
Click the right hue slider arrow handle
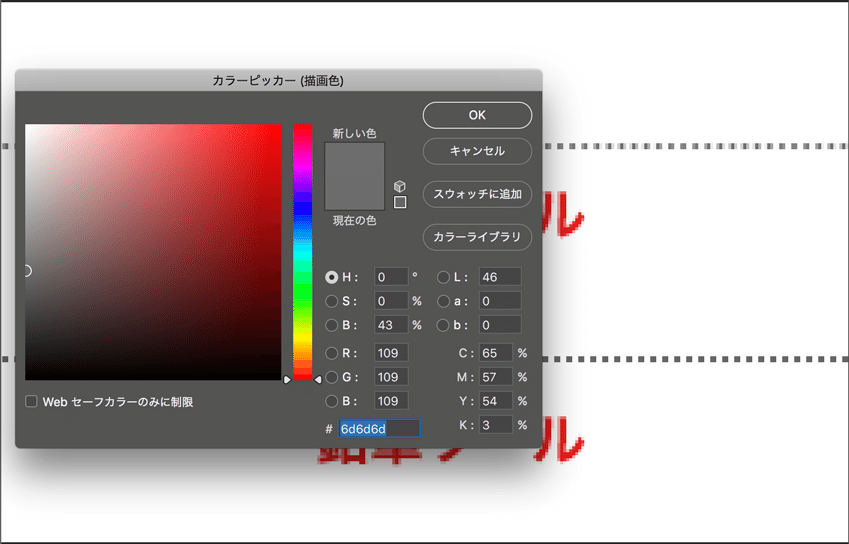[x=318, y=380]
